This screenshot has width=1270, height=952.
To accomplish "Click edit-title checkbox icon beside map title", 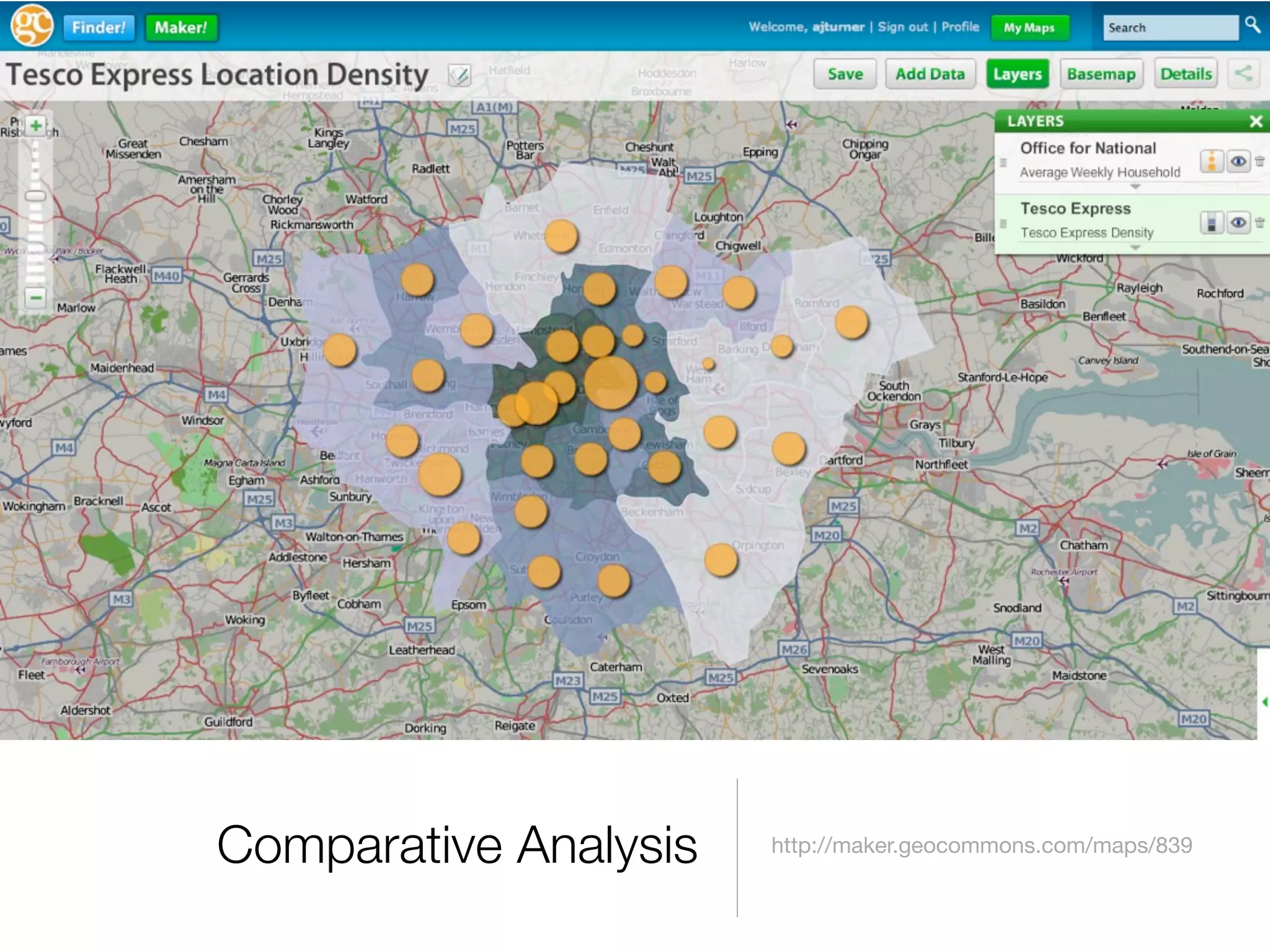I will 460,76.
